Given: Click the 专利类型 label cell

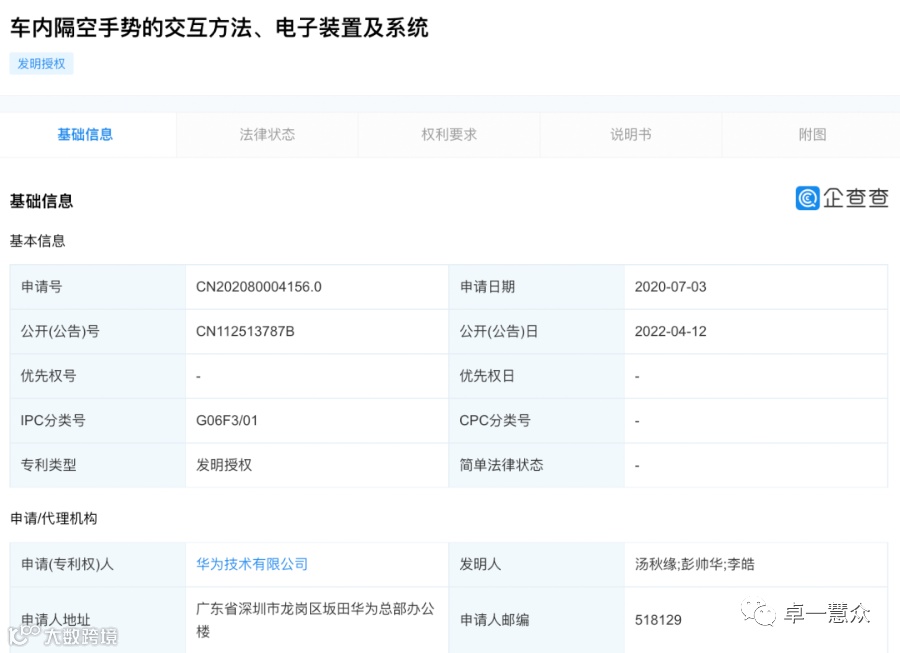Looking at the screenshot, I should coord(98,465).
